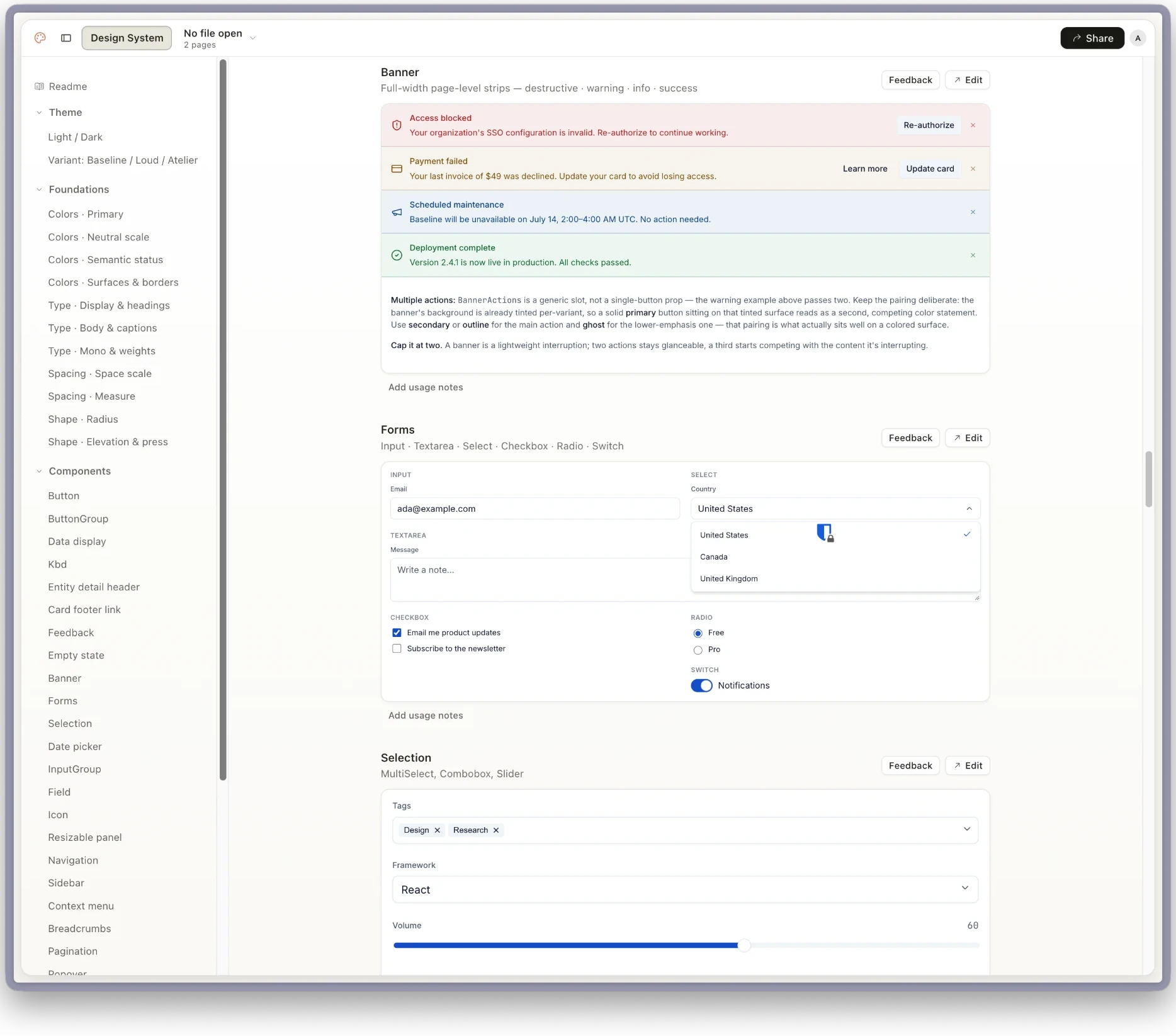The image size is (1176, 1036).
Task: Open Readme in the sidebar
Action: (68, 86)
